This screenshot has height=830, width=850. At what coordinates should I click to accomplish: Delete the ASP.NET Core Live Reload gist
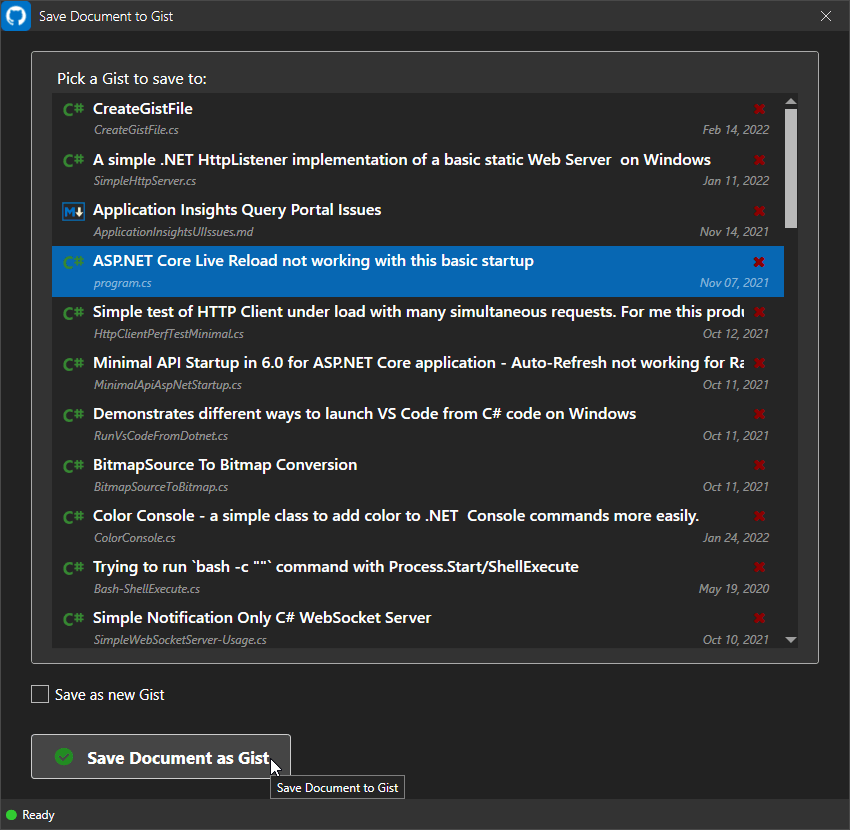(759, 262)
